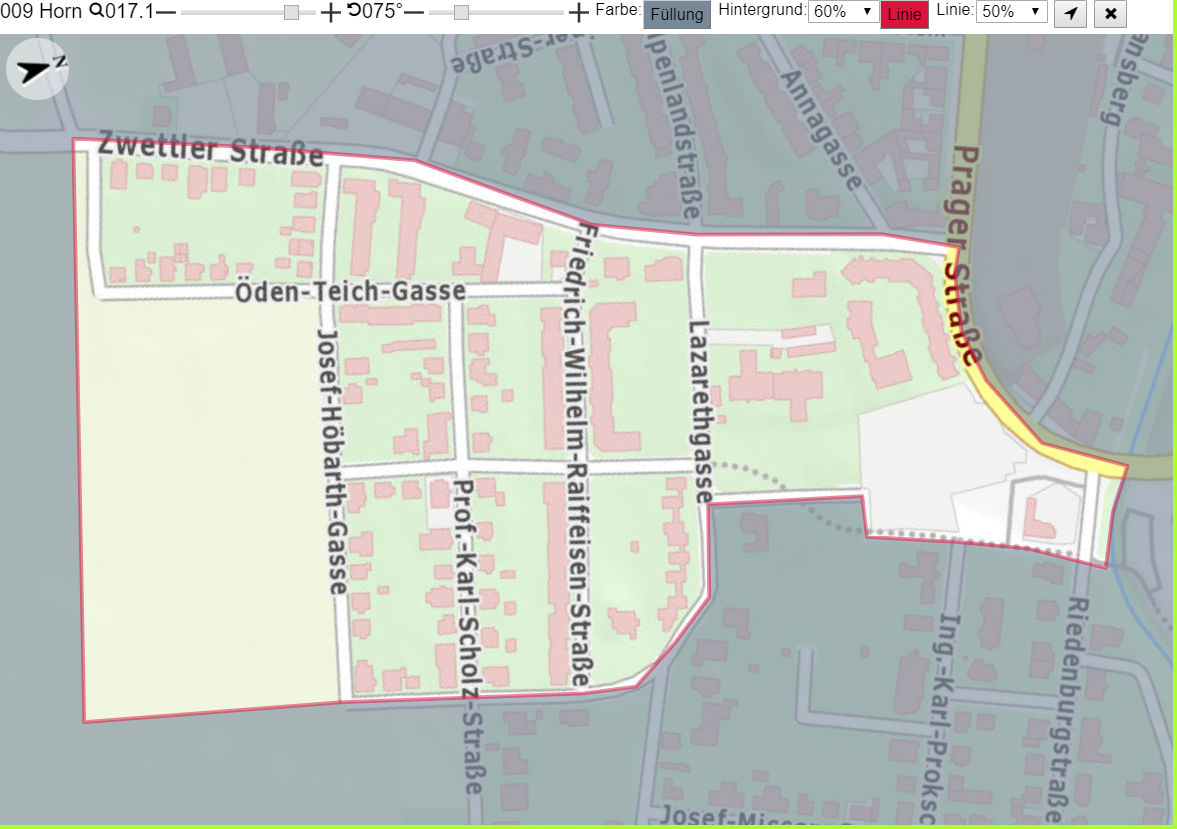The height and width of the screenshot is (829, 1177).
Task: Click the zoom slider handle
Action: coord(291,13)
